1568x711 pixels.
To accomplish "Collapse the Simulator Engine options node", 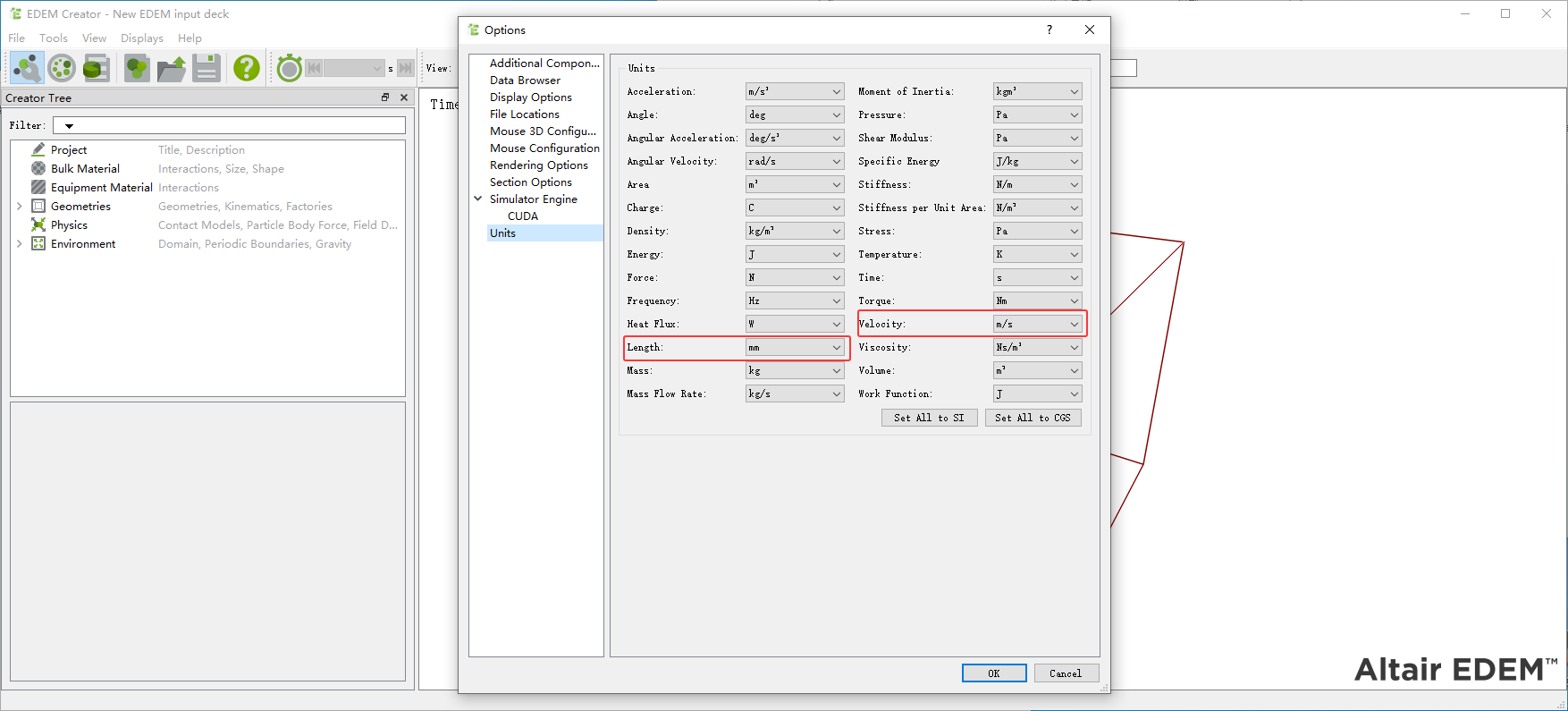I will coord(478,199).
